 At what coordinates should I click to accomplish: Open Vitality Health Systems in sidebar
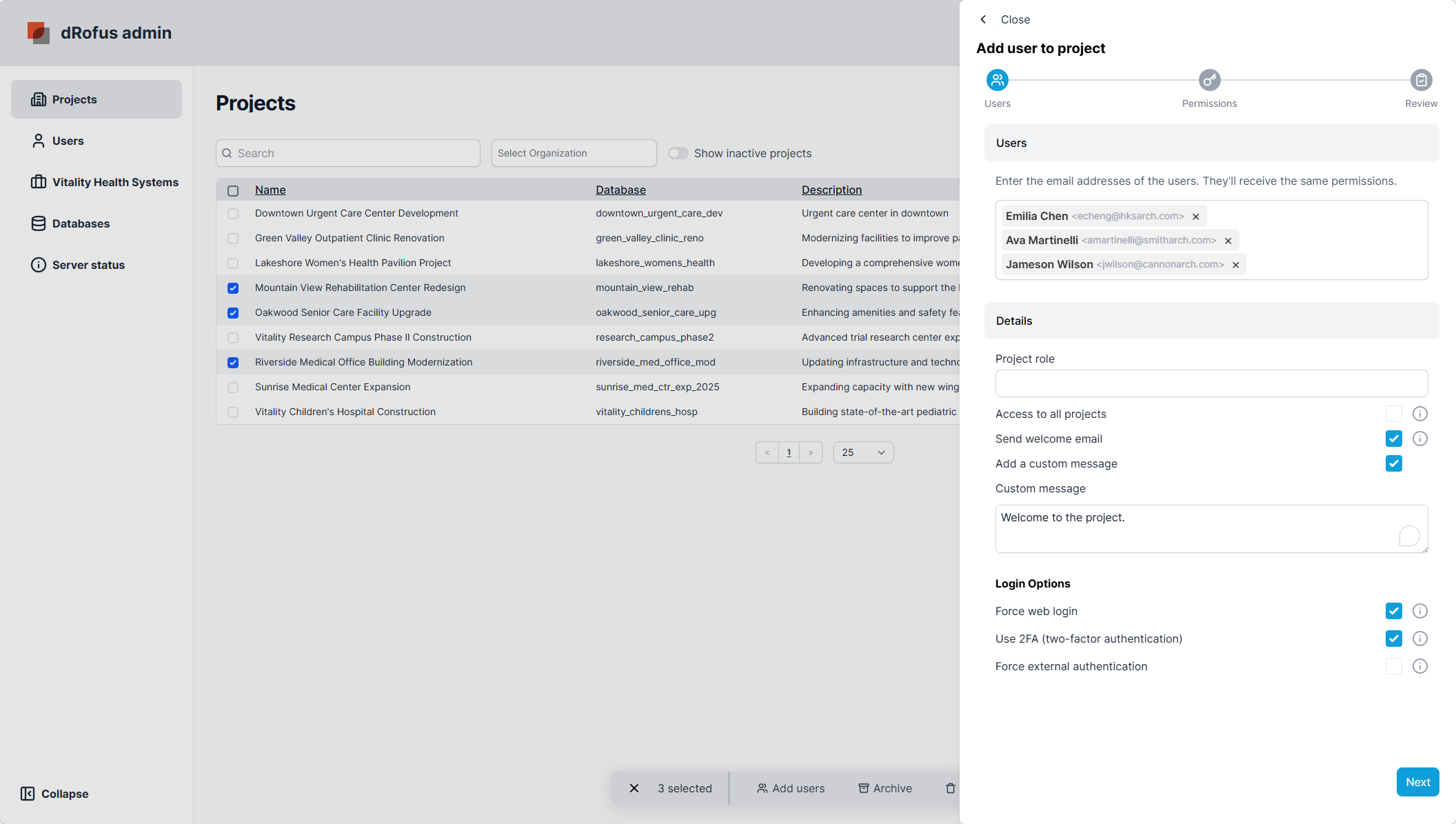click(97, 182)
